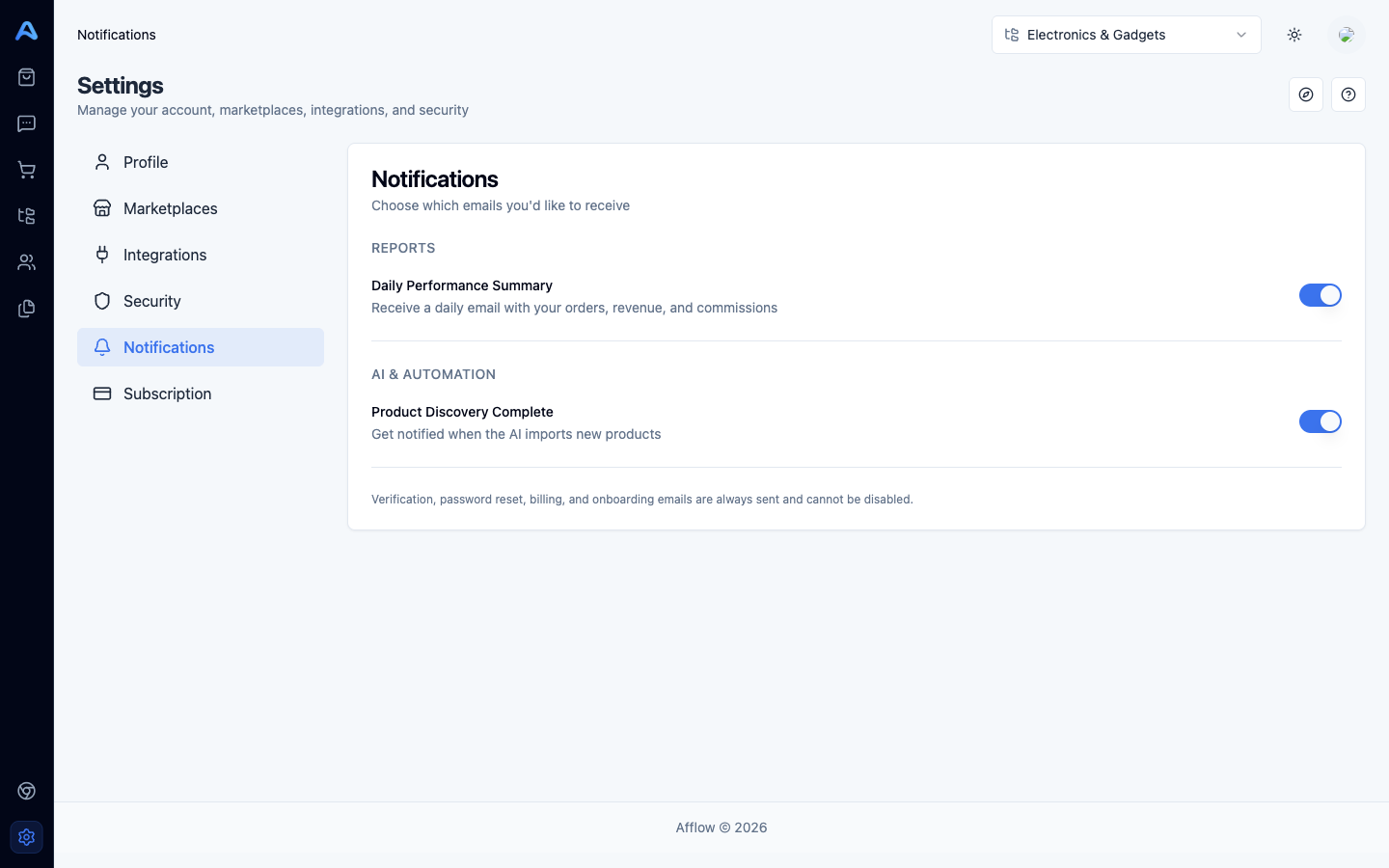Open the Subscription settings section
This screenshot has width=1389, height=868.
[167, 393]
